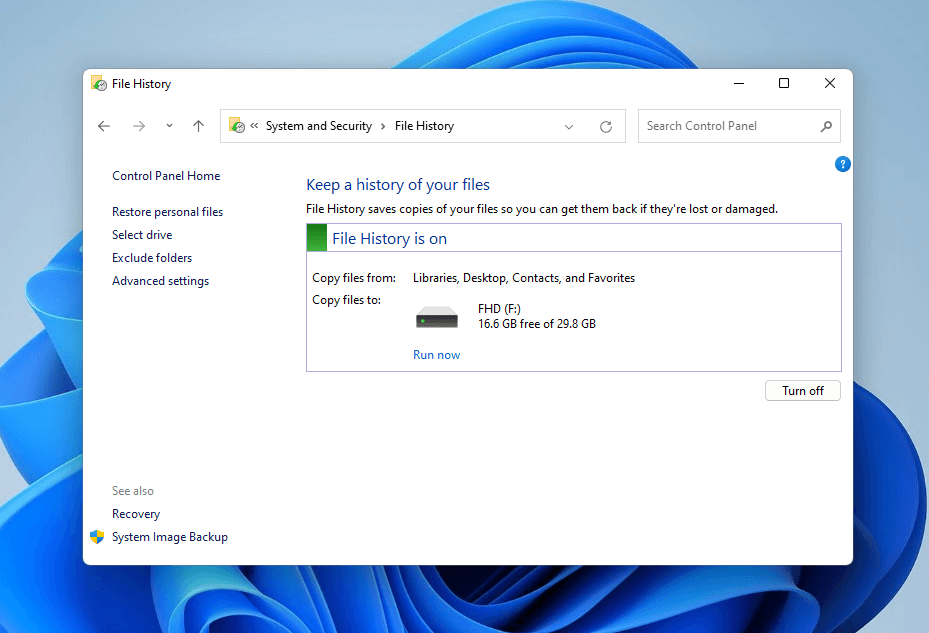
Task: Open Exclude folders settings
Action: tap(152, 258)
